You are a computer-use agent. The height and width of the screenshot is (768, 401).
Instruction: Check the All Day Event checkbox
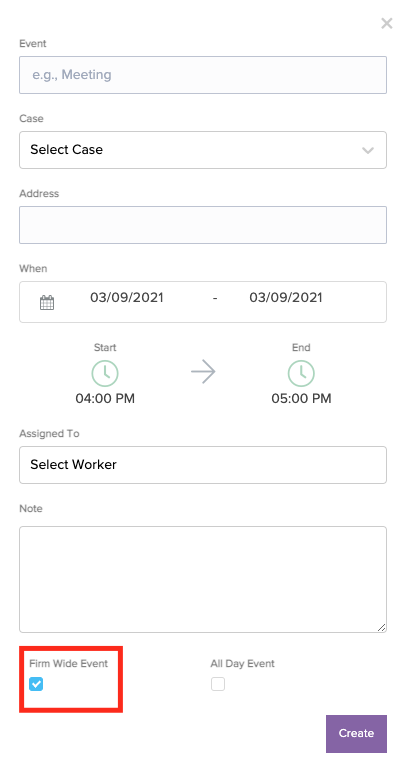click(x=218, y=684)
